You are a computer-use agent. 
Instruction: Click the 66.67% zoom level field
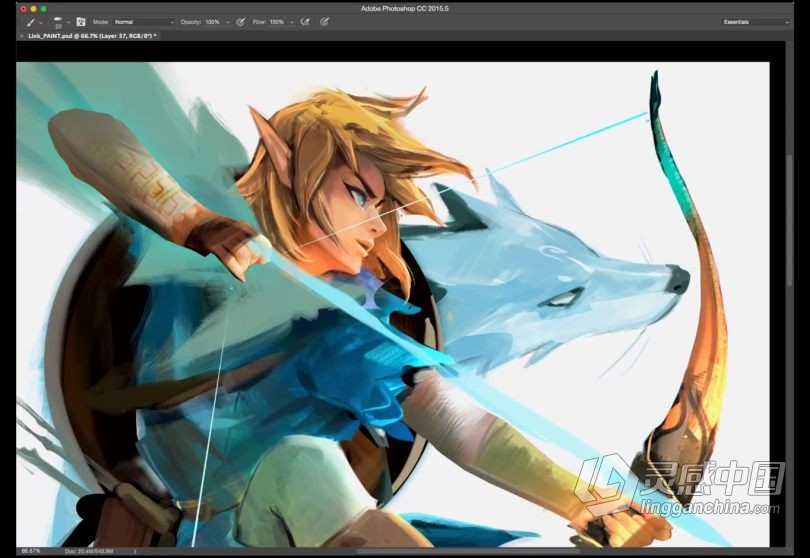pos(31,551)
